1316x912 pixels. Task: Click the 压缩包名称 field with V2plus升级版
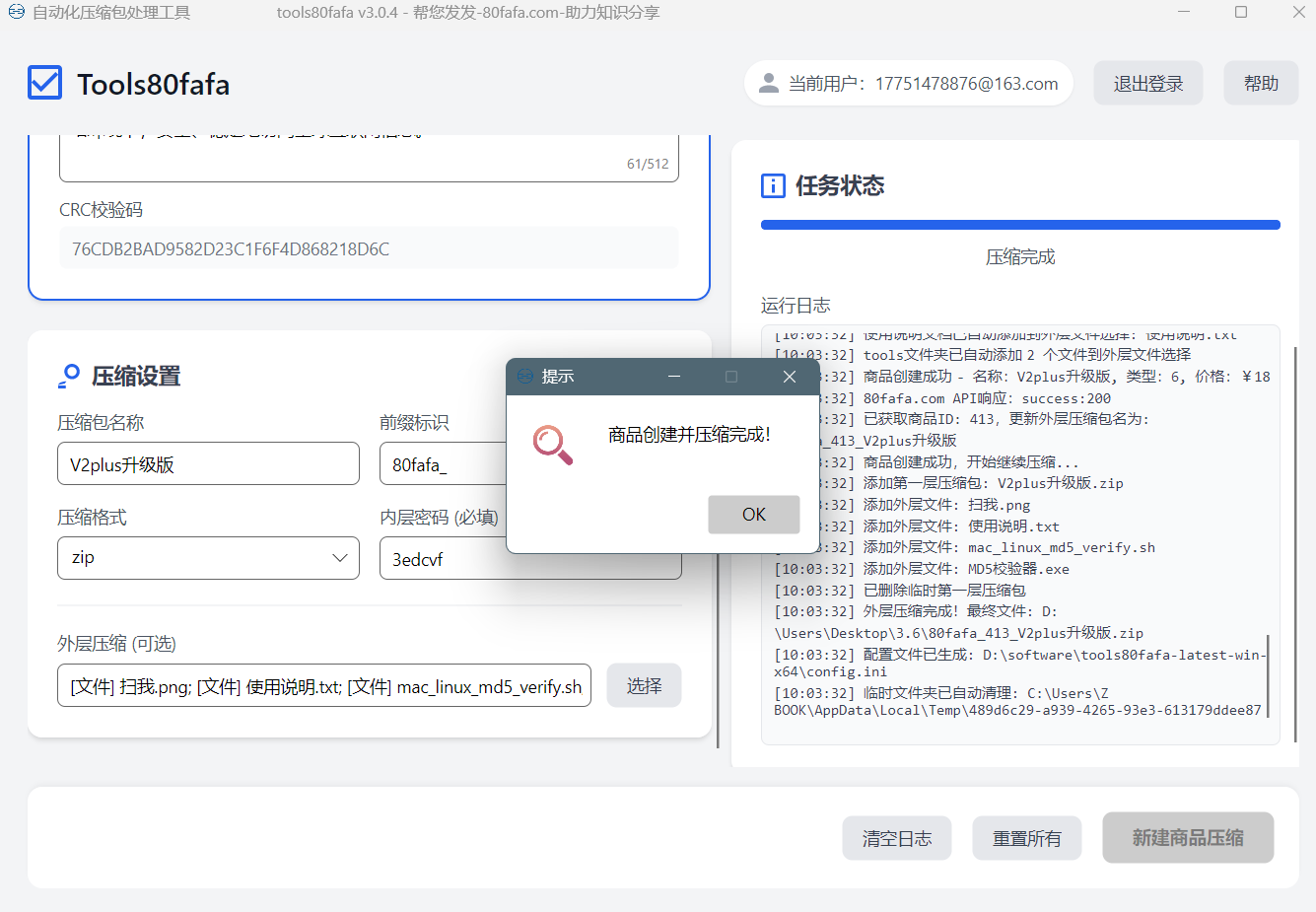(x=208, y=464)
